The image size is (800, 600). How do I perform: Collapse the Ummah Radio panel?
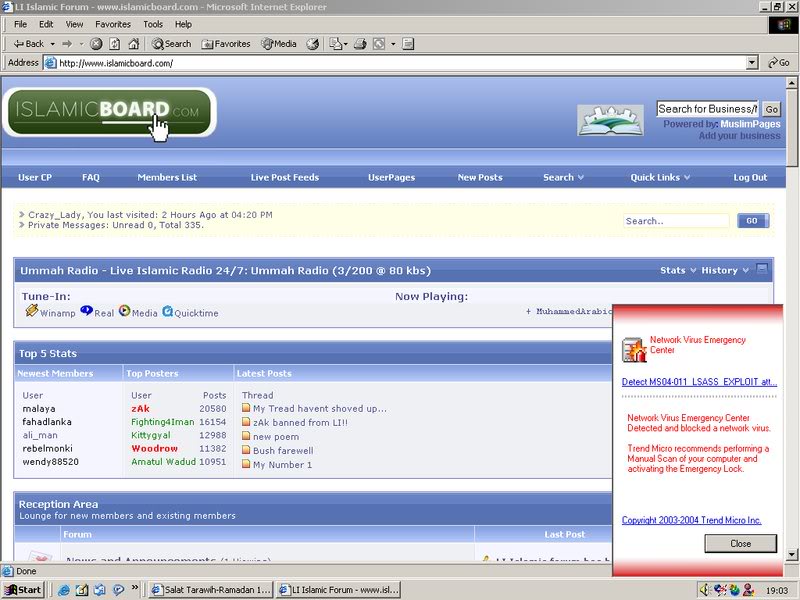coord(761,269)
